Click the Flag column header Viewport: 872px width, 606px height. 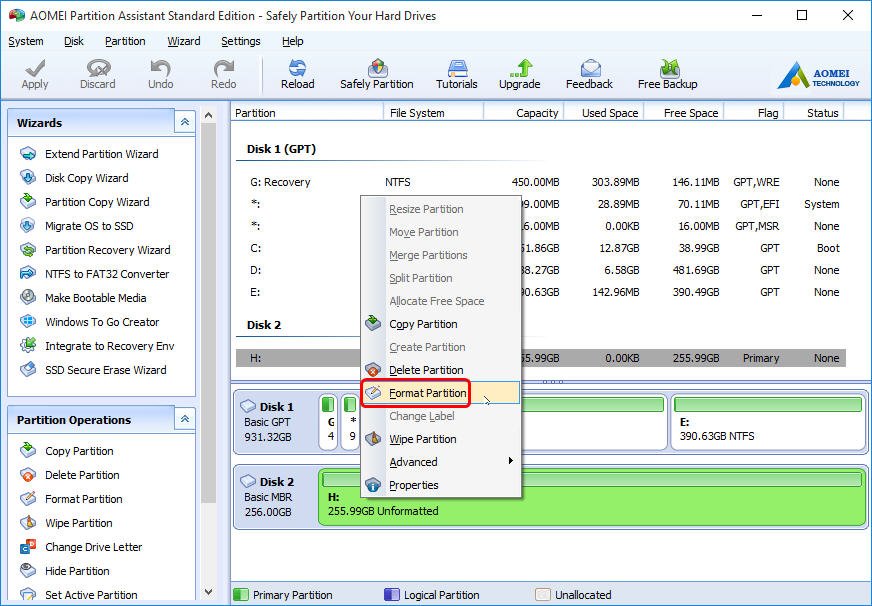[x=754, y=113]
